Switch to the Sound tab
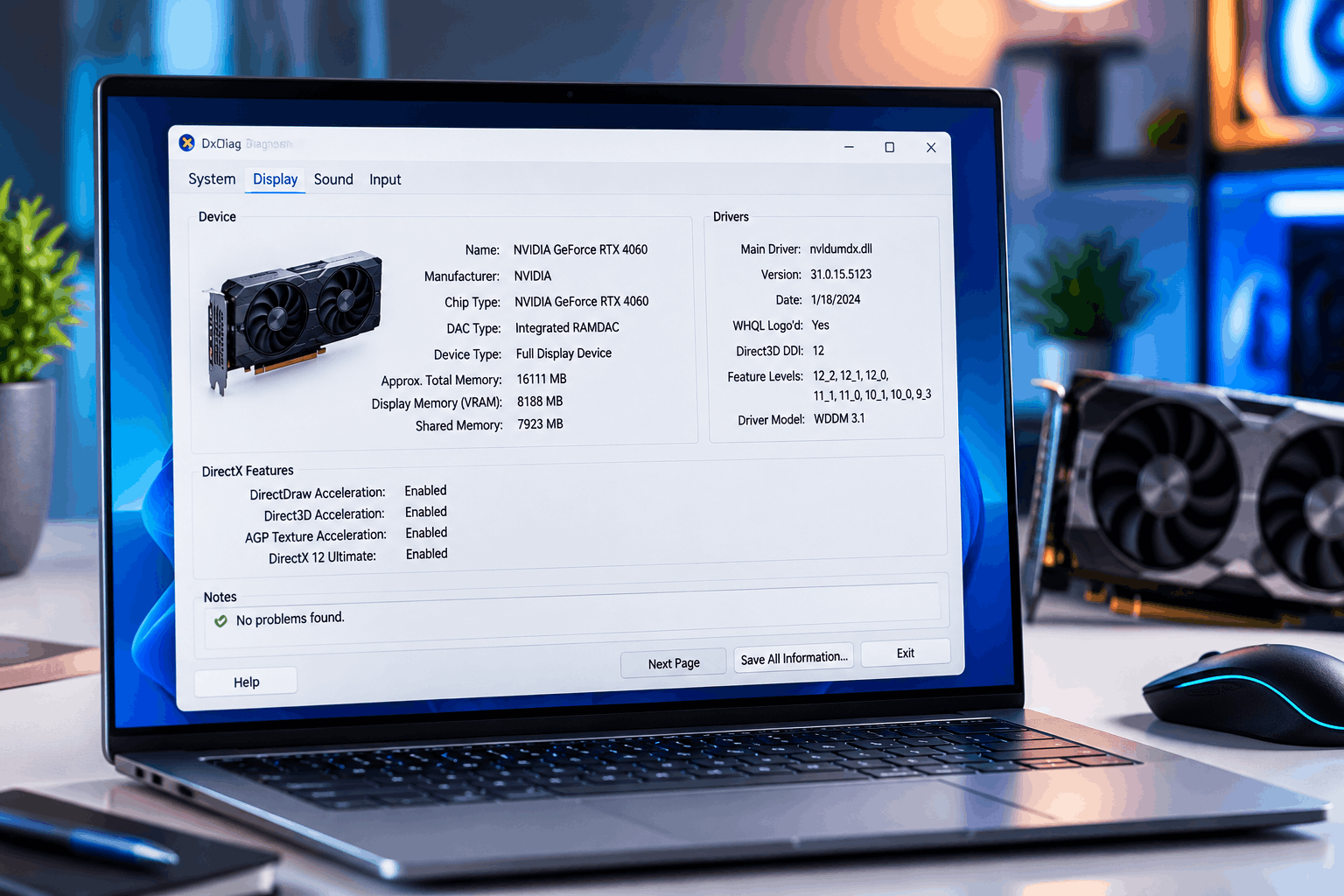The image size is (1344, 896). point(333,178)
